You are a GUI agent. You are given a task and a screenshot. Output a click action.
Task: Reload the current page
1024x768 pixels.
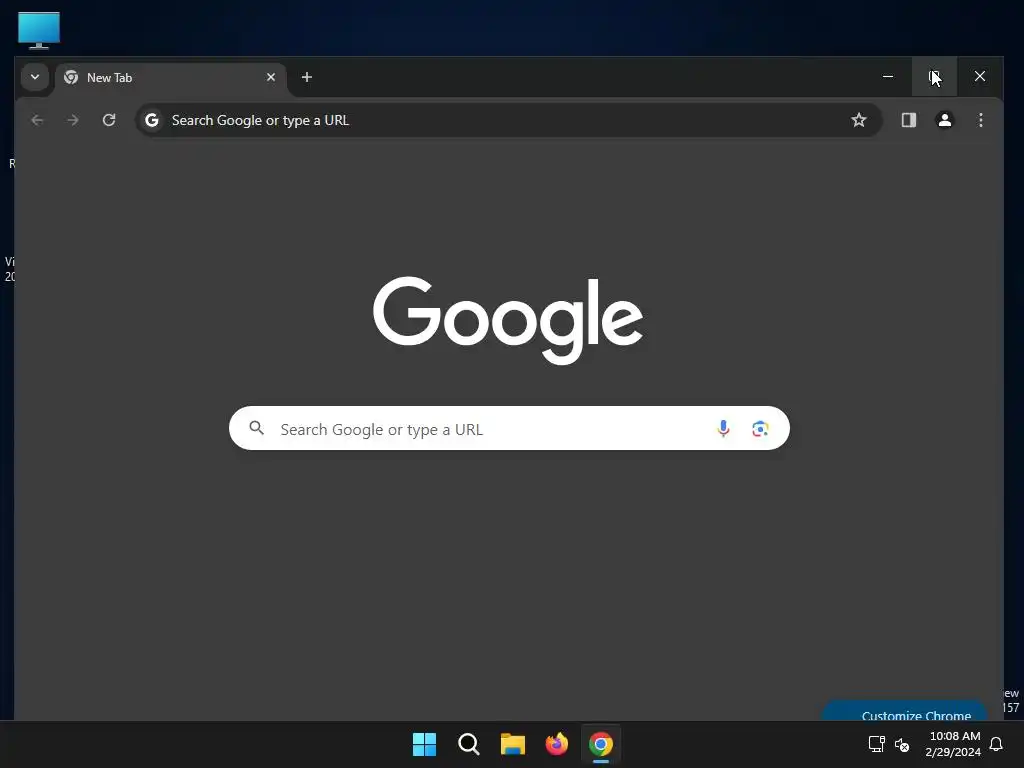pos(109,120)
